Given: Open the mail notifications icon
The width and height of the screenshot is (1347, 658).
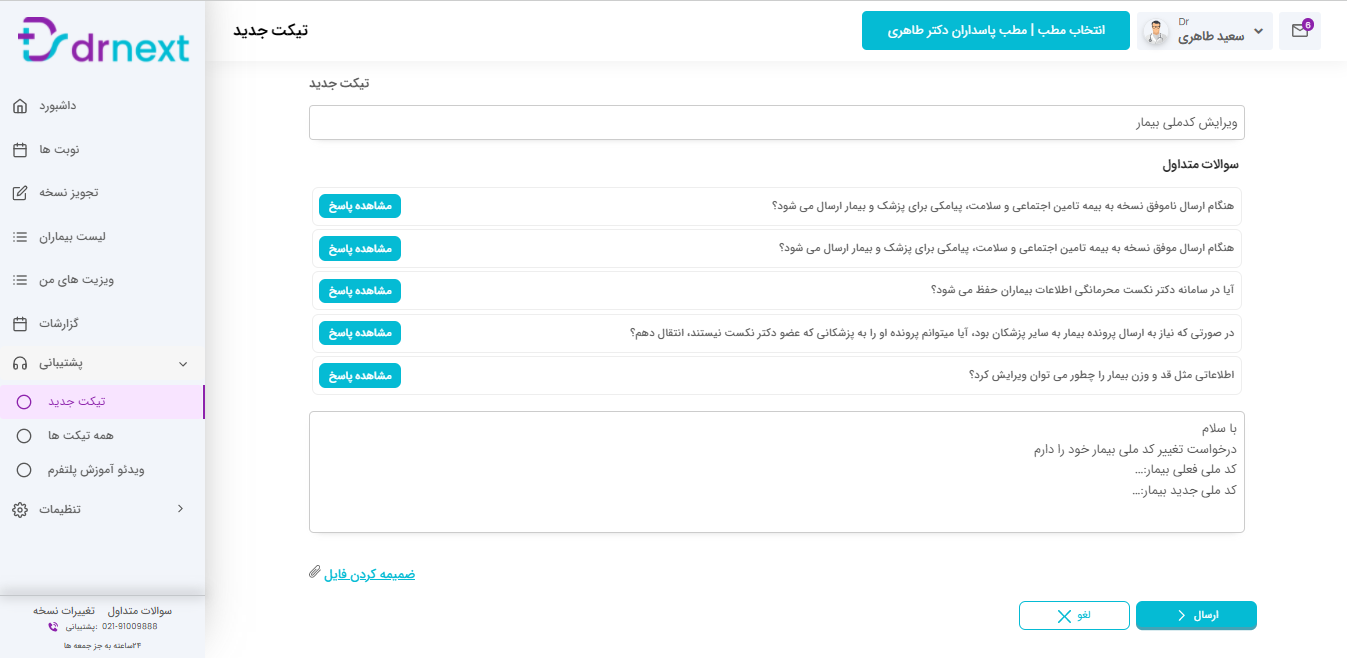Looking at the screenshot, I should 1300,31.
